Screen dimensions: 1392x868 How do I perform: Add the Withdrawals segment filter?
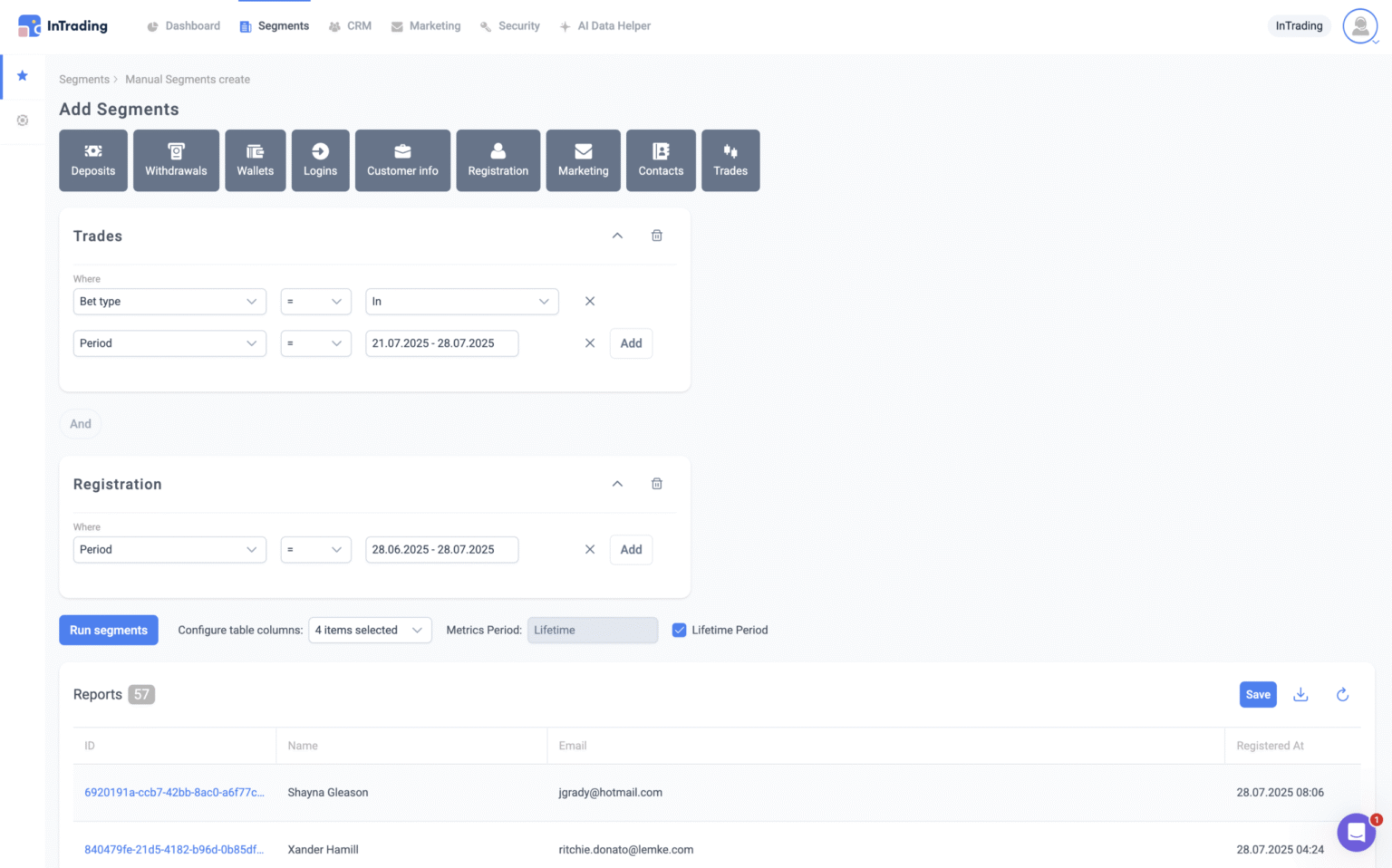click(176, 160)
